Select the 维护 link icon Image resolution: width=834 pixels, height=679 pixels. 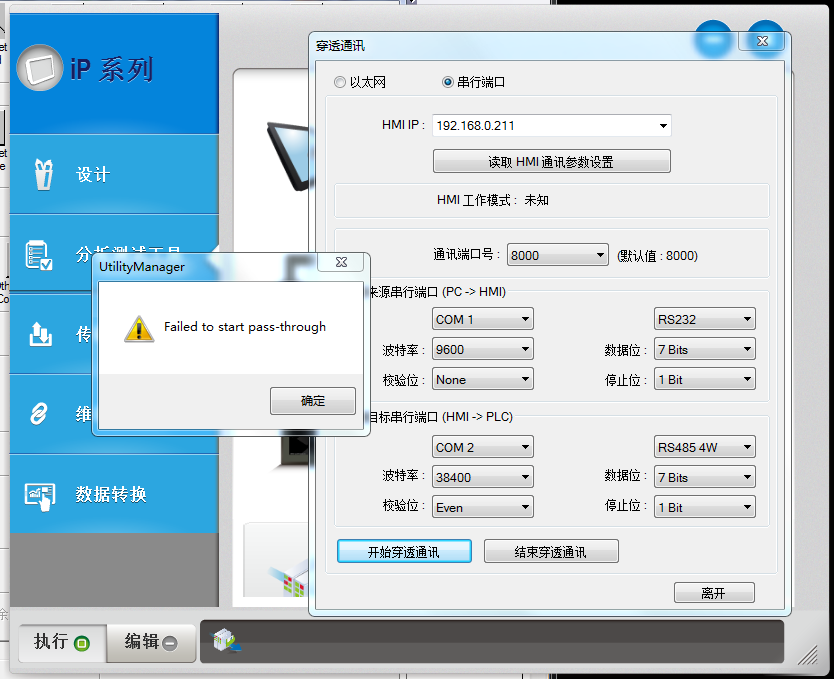tap(40, 414)
